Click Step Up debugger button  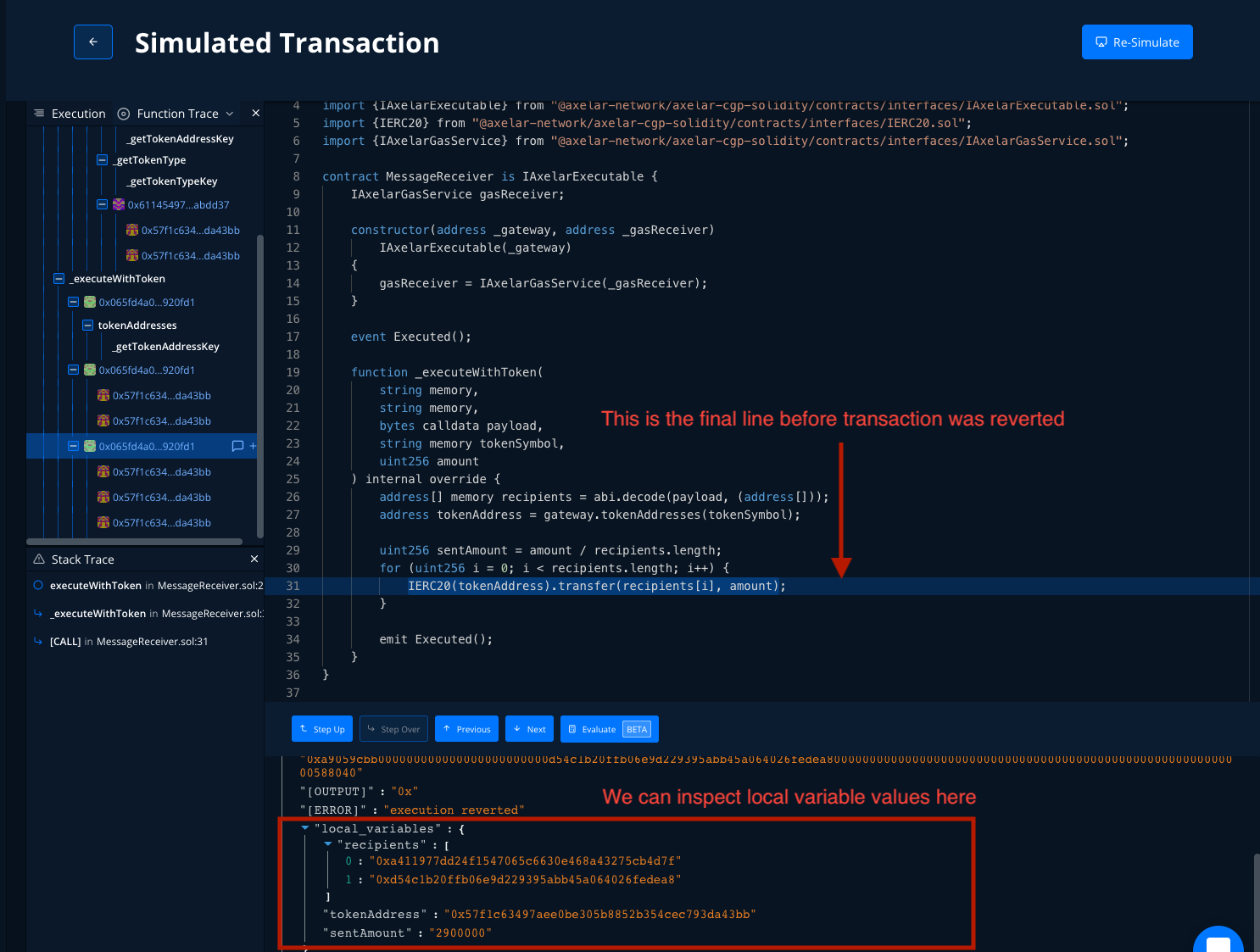[x=322, y=729]
